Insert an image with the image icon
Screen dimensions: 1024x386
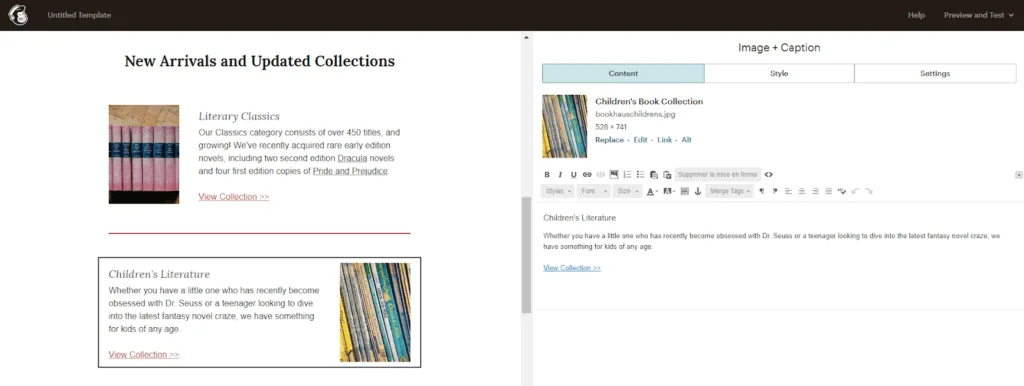(614, 174)
